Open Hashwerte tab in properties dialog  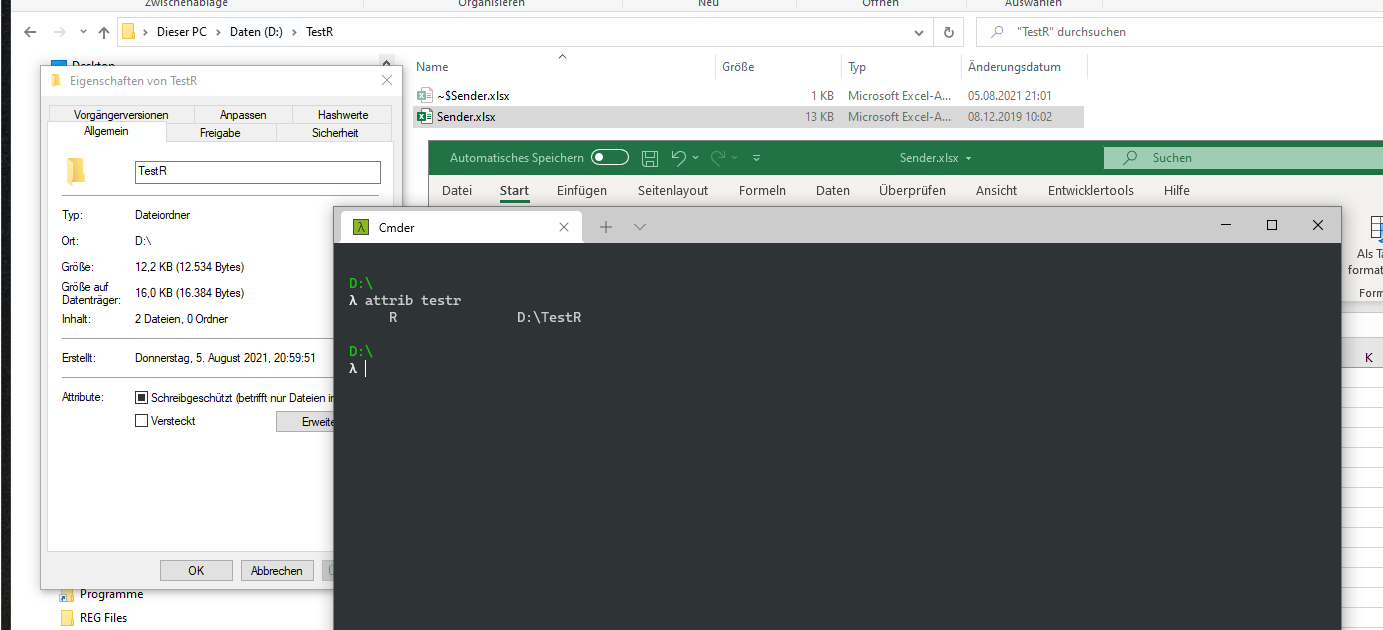[x=343, y=115]
